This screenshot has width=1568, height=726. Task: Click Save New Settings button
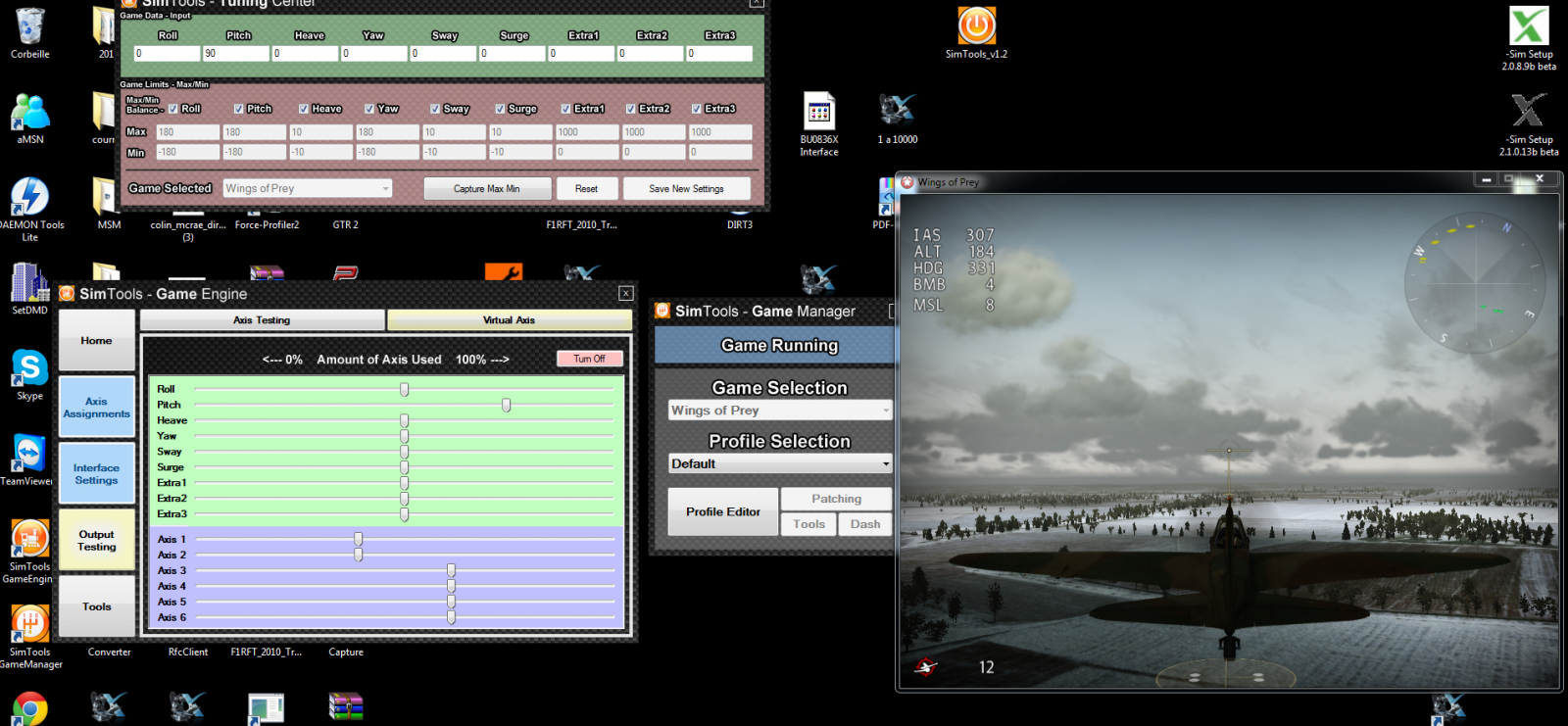pos(687,189)
